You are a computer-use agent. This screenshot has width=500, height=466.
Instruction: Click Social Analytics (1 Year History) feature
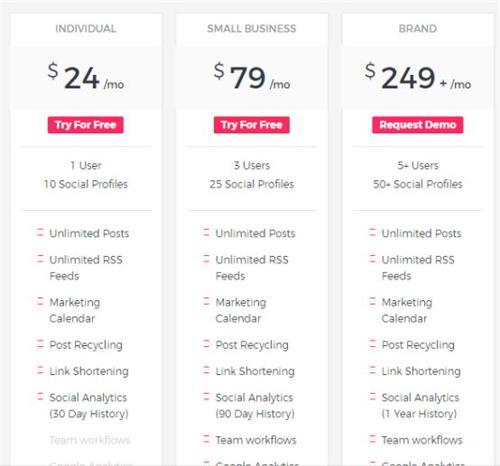[420, 405]
